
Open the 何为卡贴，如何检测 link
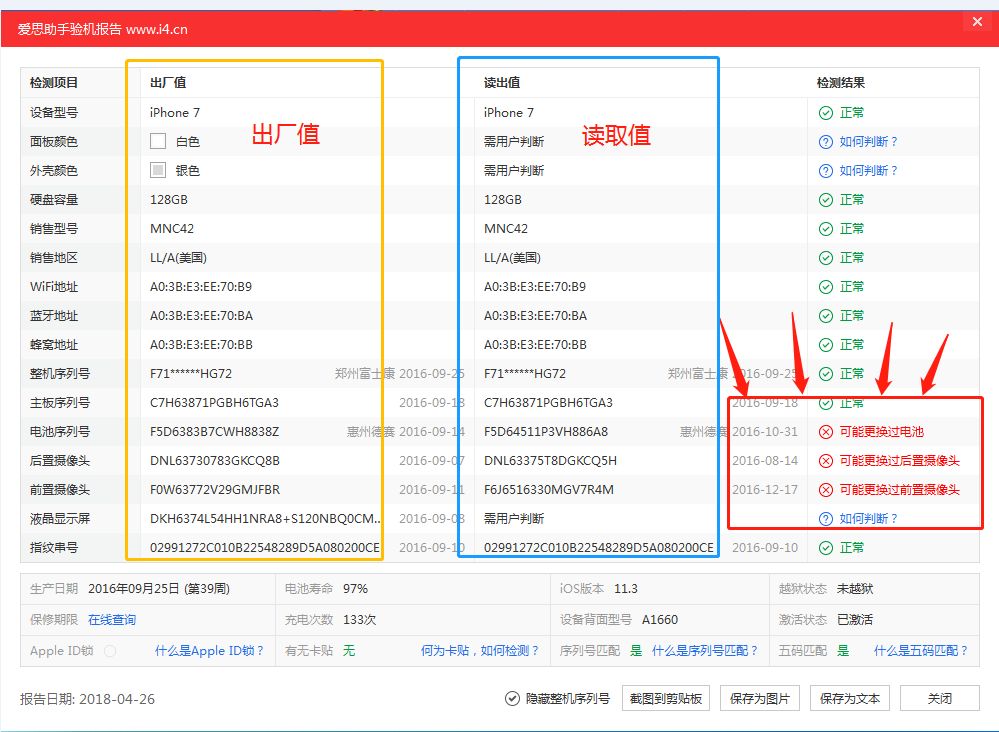click(478, 650)
